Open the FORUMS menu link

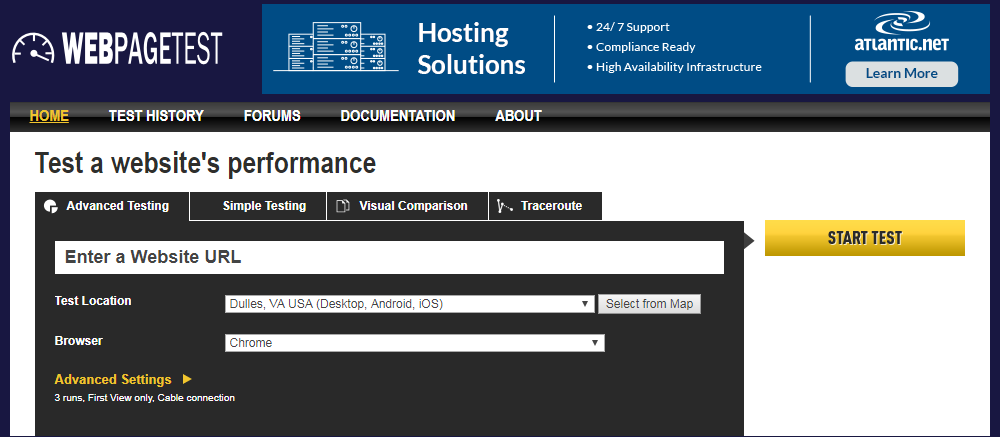[272, 116]
